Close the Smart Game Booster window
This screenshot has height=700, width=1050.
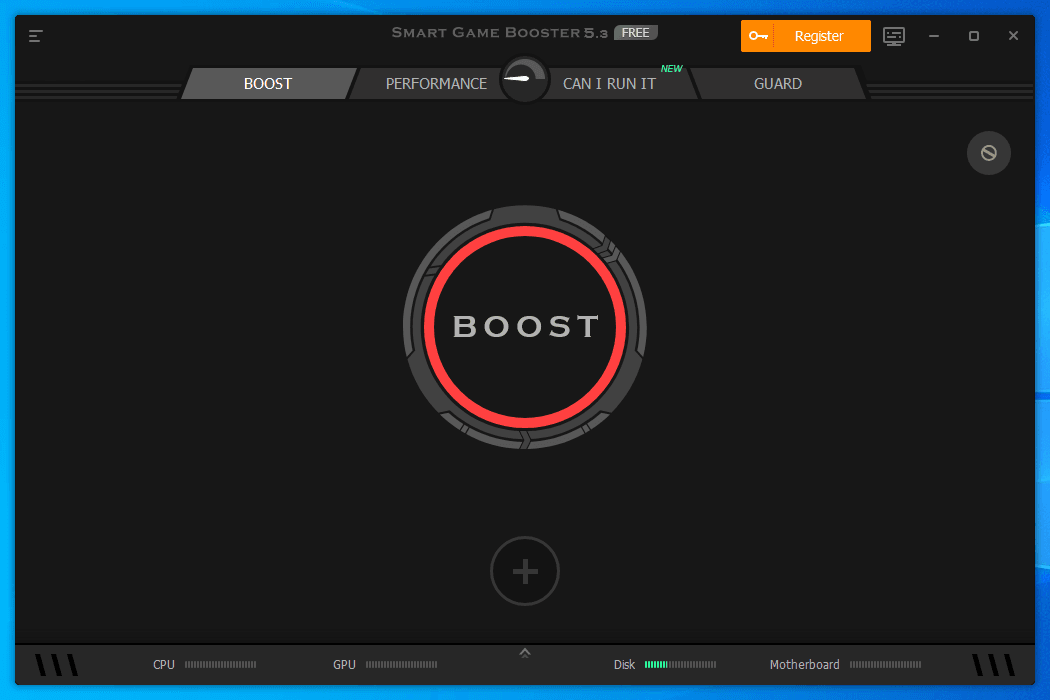click(1013, 36)
